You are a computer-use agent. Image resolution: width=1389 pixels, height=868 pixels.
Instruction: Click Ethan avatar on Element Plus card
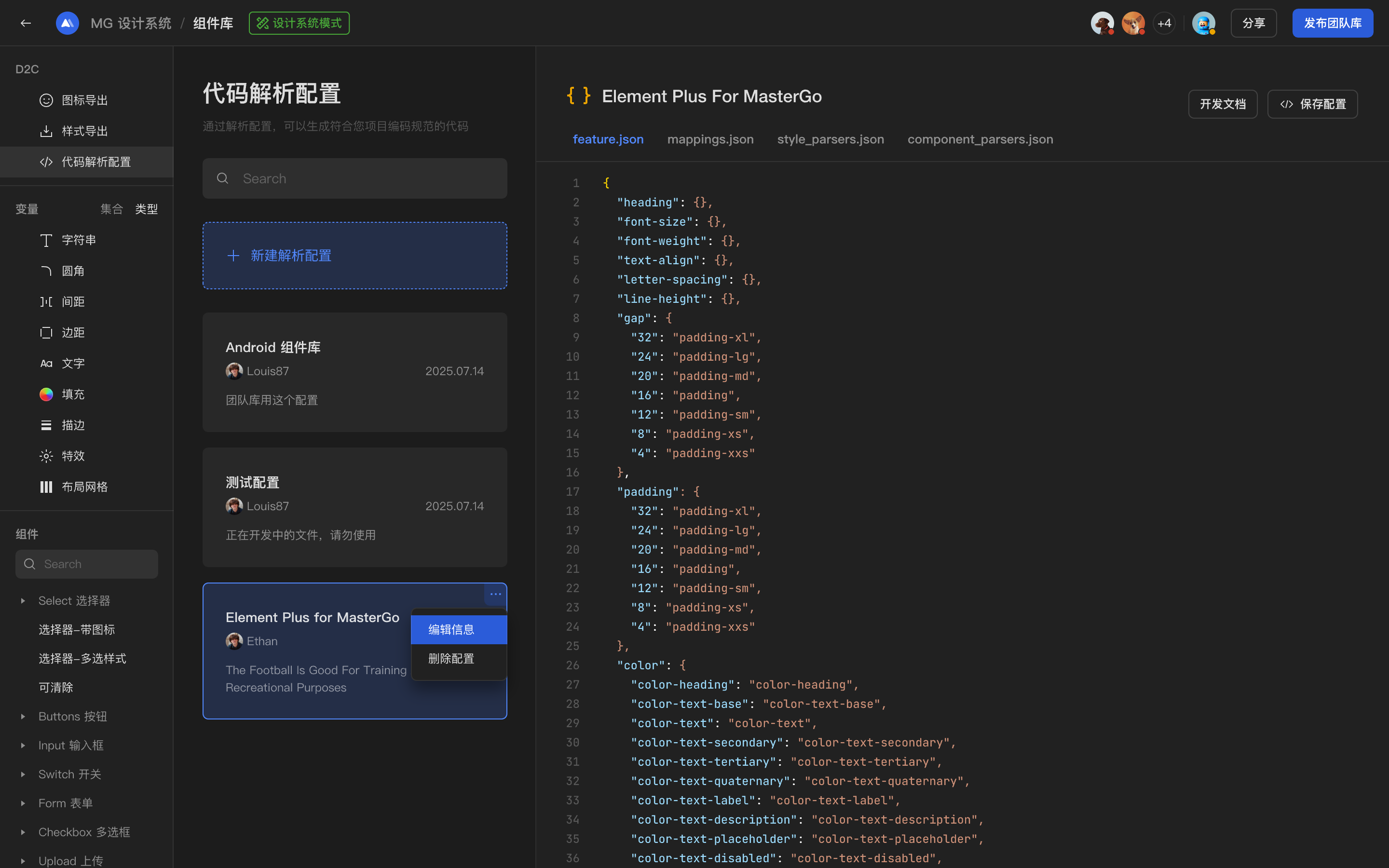(234, 641)
